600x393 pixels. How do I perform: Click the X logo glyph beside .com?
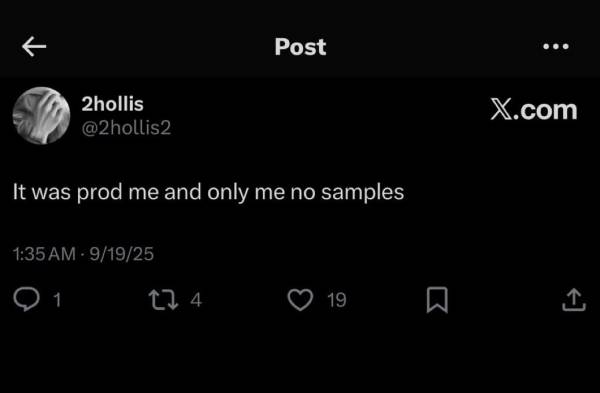(501, 110)
